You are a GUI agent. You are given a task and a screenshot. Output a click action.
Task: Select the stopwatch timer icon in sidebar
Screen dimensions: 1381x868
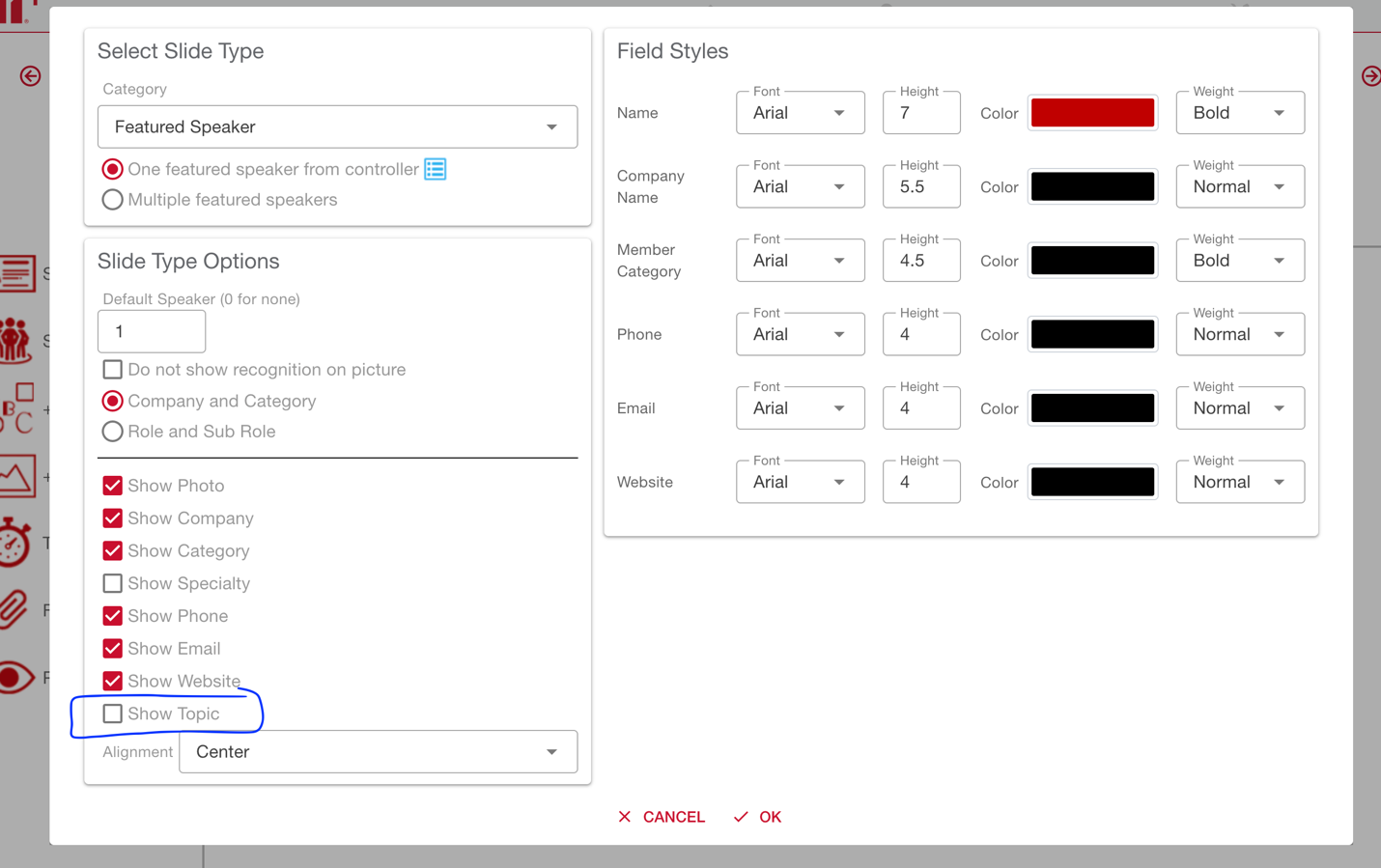(x=14, y=543)
